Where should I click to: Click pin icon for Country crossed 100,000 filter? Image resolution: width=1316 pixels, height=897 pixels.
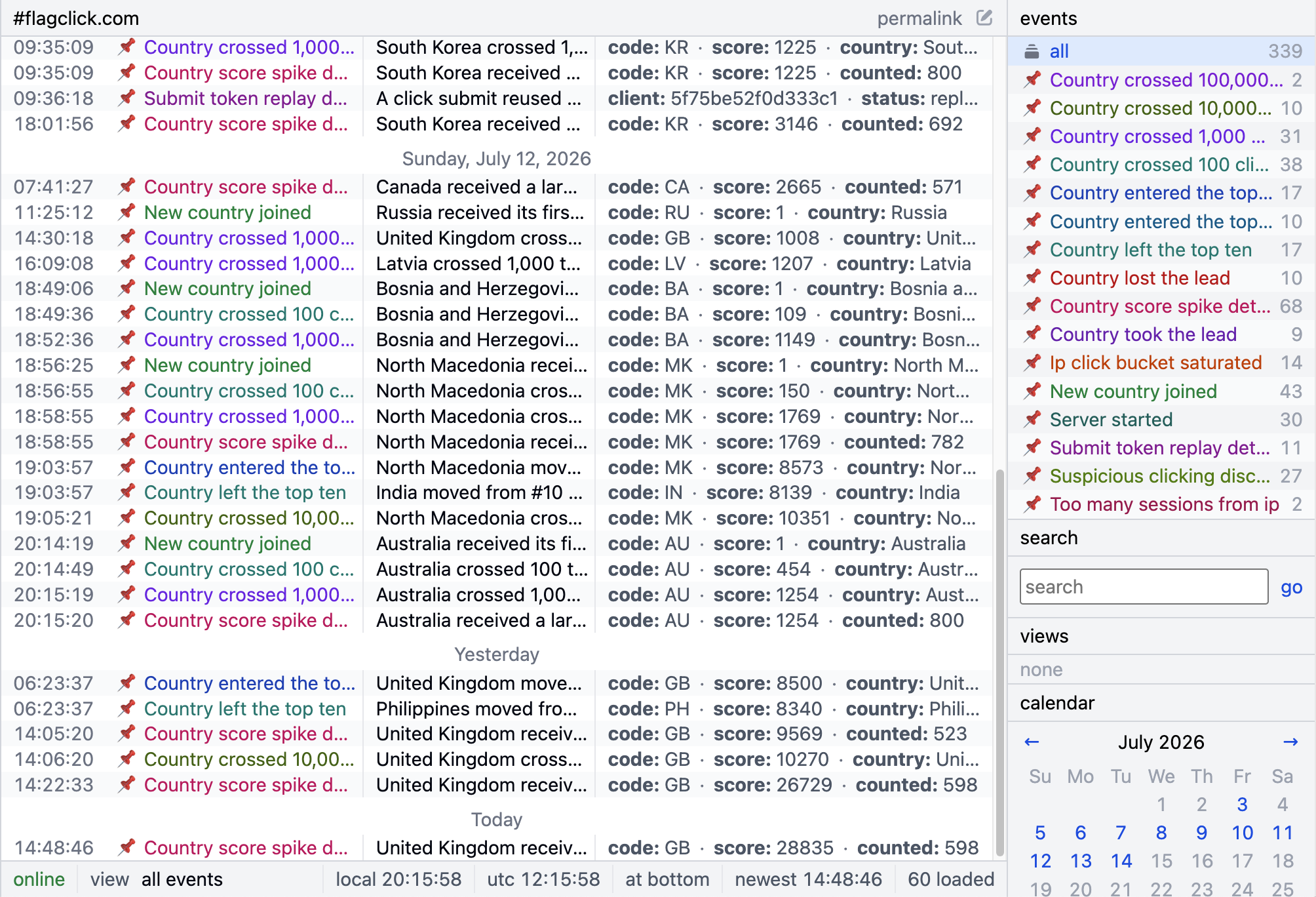[1033, 79]
